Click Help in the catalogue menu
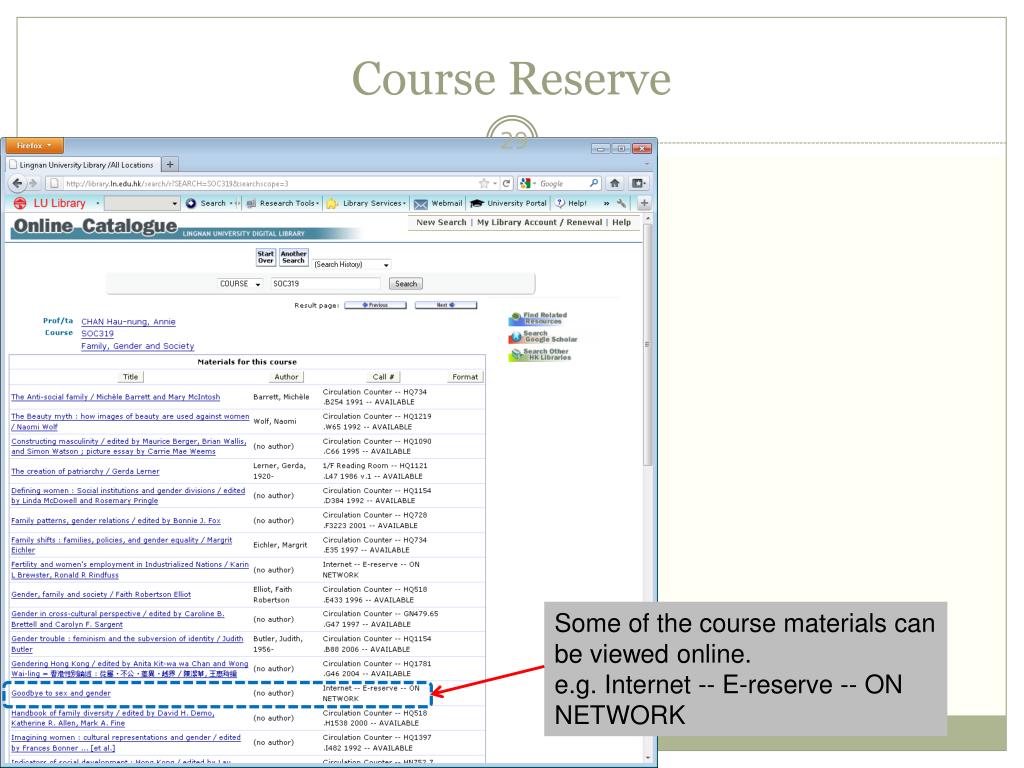This screenshot has height=768, width=1024. pyautogui.click(x=621, y=222)
